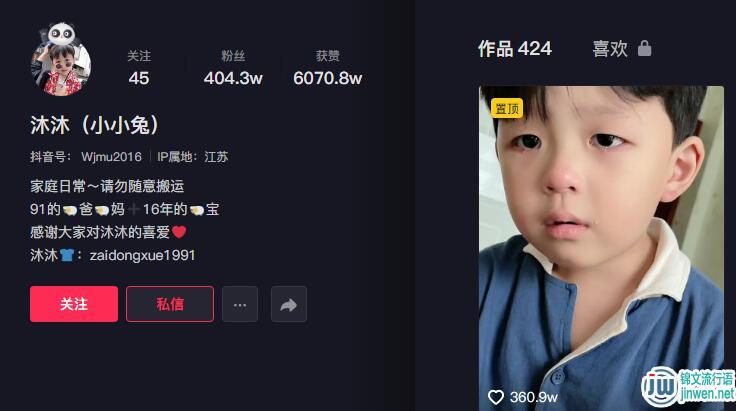Switch to the 作品 424 tab
The height and width of the screenshot is (411, 736).
pyautogui.click(x=514, y=49)
